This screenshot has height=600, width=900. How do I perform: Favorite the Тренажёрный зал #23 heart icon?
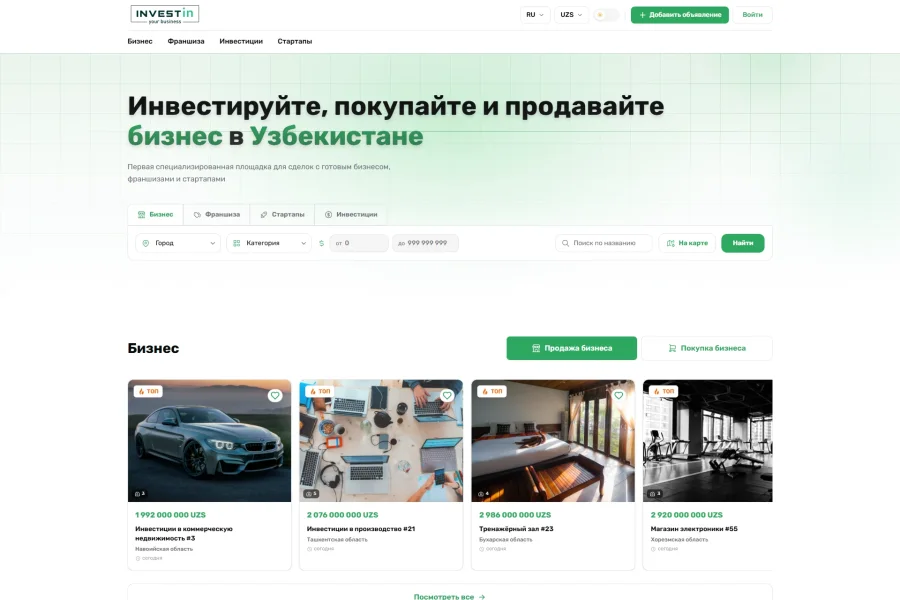(618, 395)
